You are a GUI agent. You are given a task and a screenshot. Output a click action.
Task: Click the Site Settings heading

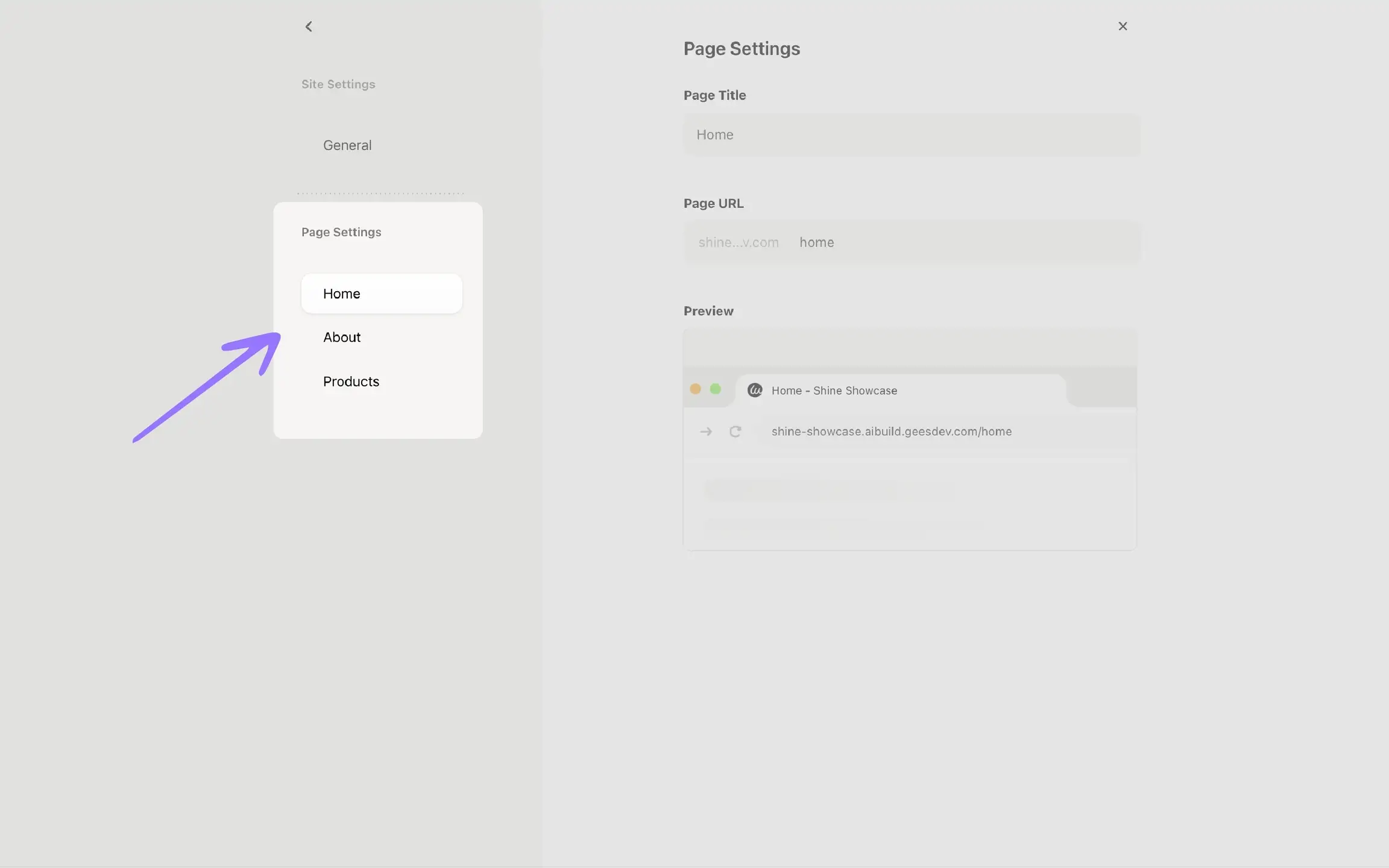point(338,84)
